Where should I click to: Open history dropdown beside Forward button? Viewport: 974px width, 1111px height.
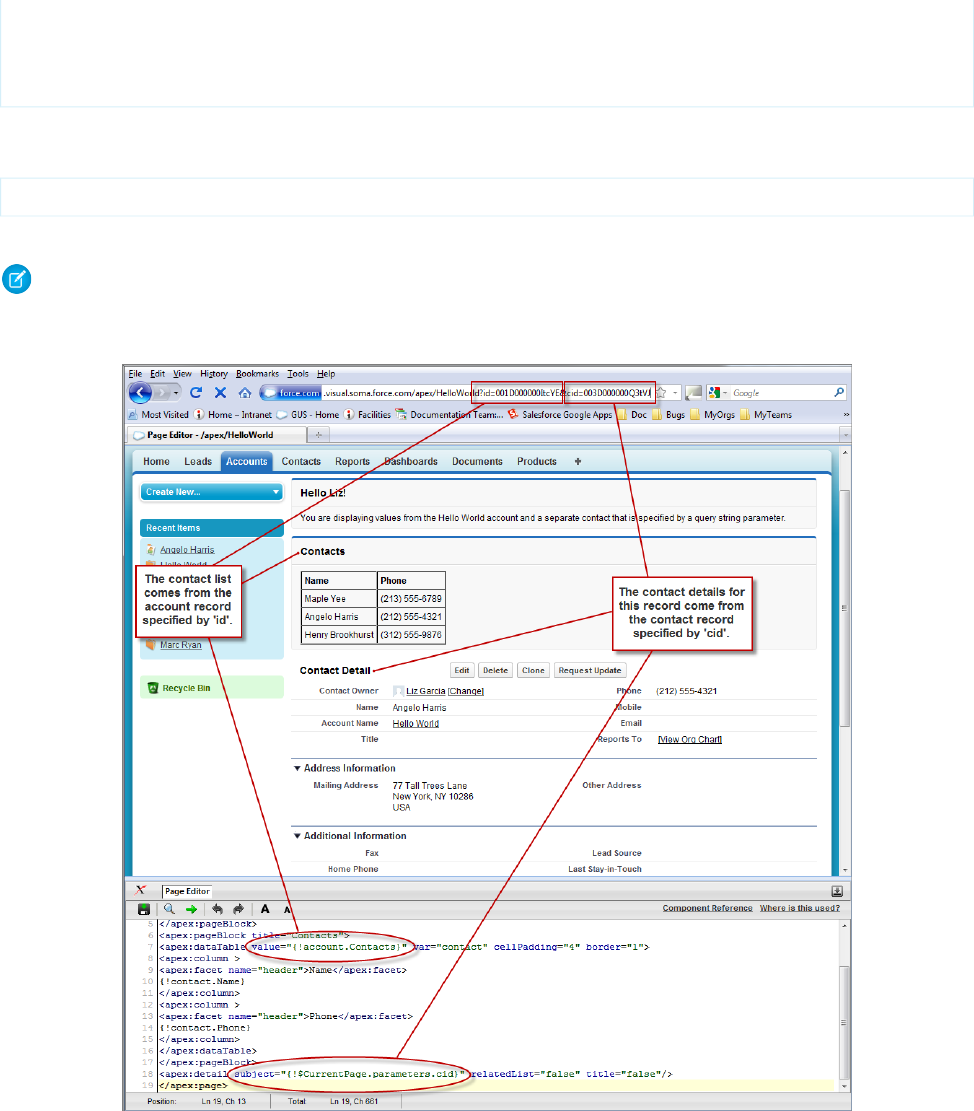click(x=176, y=393)
